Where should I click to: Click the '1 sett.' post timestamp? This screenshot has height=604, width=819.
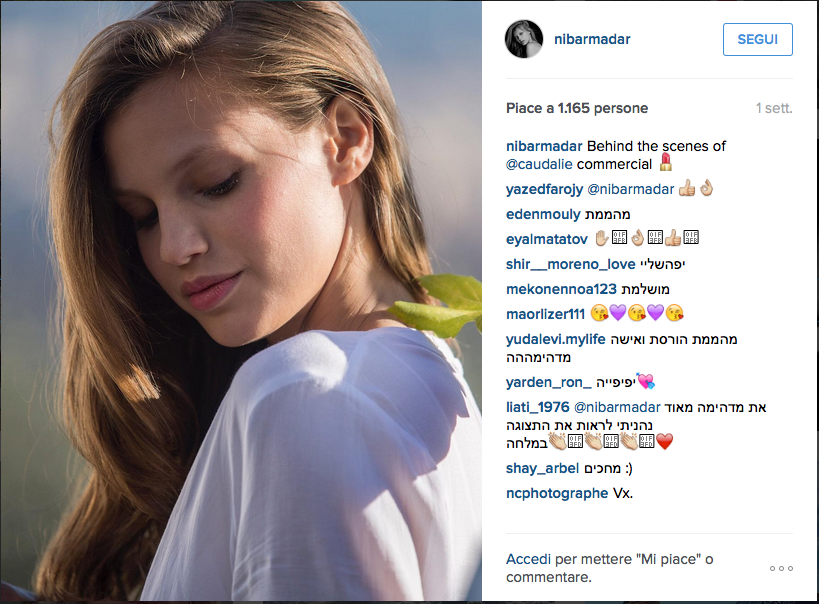(774, 108)
